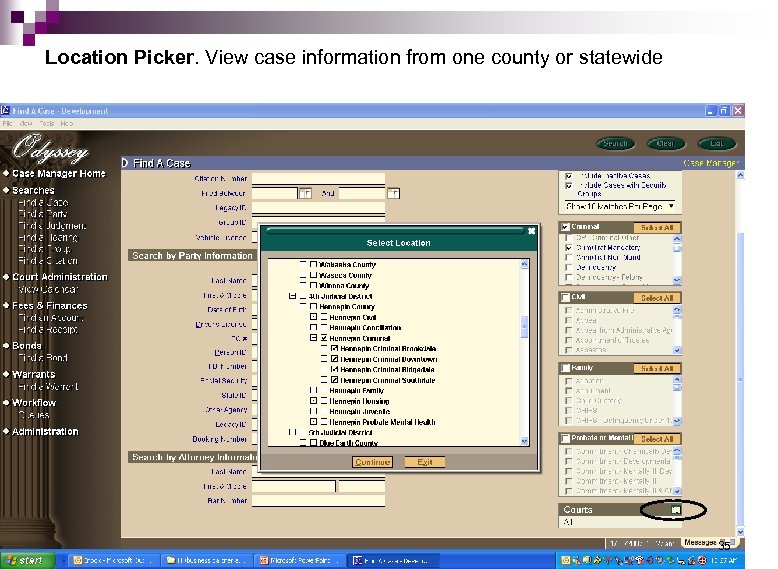Expand Hennepin Probate Mental Health node
The height and width of the screenshot is (569, 778).
pyautogui.click(x=313, y=422)
